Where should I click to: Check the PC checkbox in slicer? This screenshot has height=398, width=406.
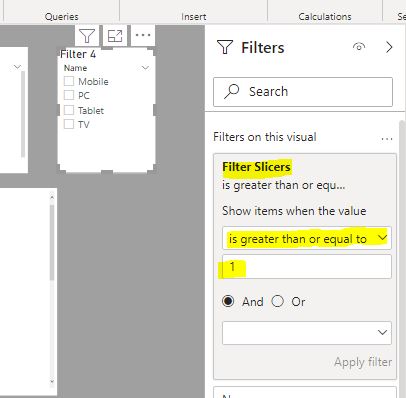click(69, 95)
